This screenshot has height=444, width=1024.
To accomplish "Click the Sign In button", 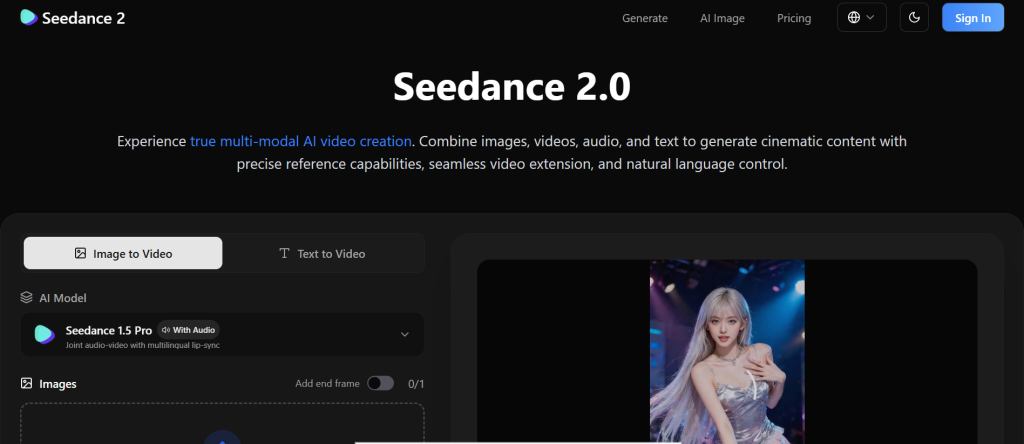I will 972,18.
